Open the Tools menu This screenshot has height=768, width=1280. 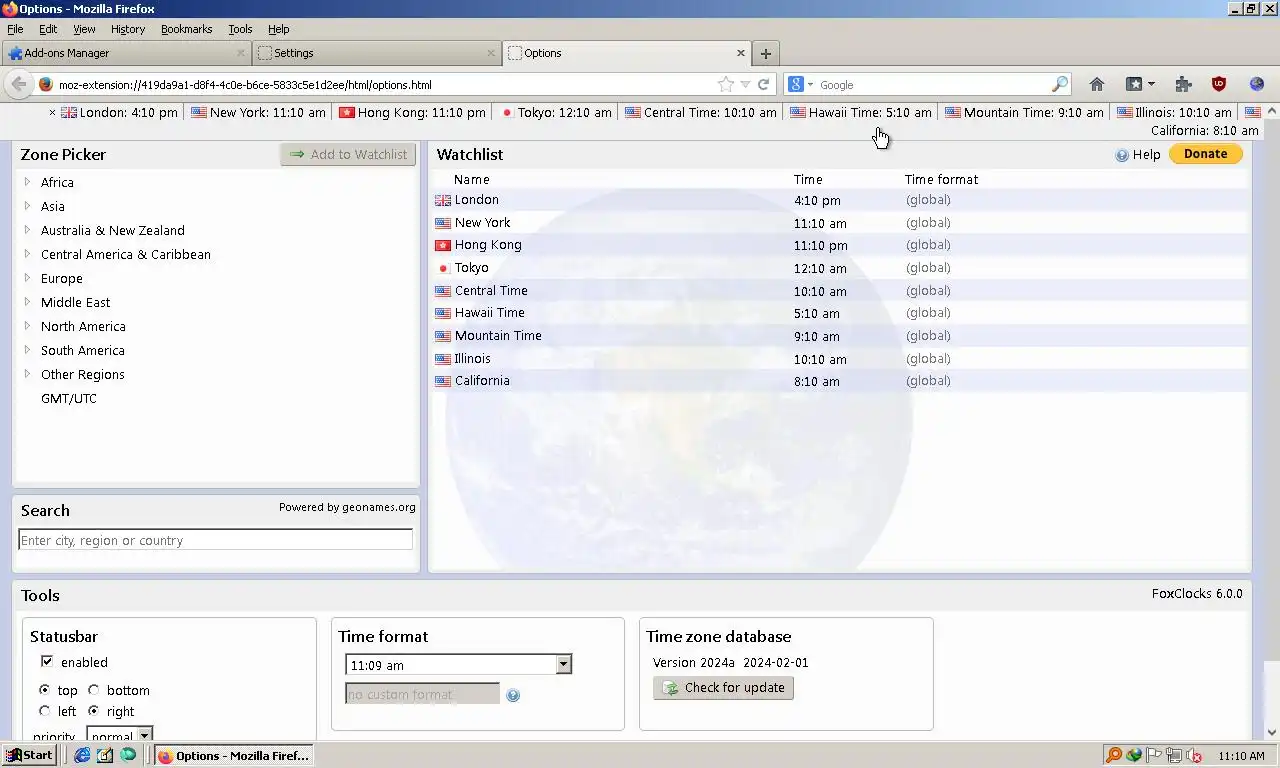pyautogui.click(x=240, y=29)
